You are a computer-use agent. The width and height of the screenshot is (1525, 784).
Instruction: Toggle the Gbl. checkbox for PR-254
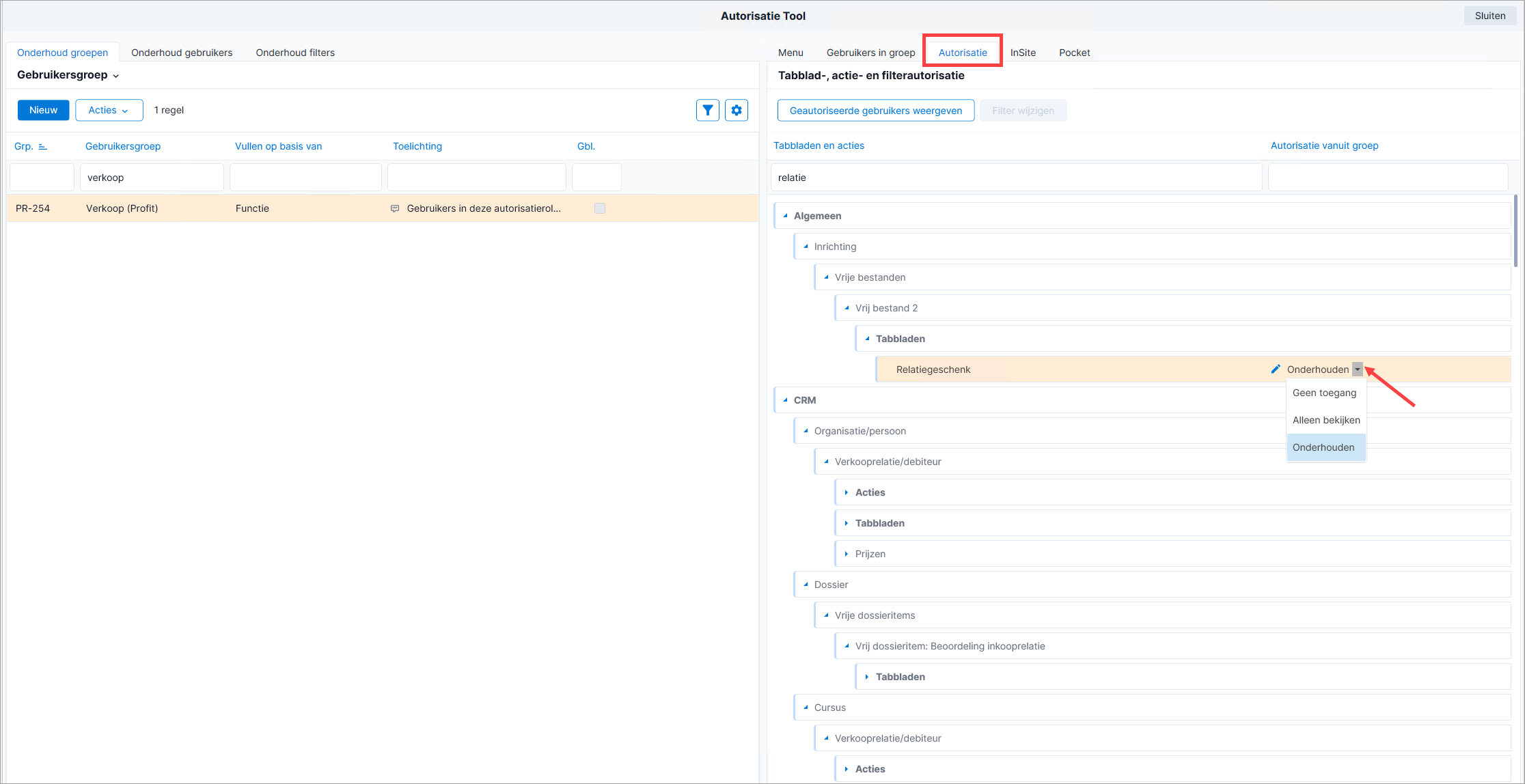pyautogui.click(x=599, y=208)
